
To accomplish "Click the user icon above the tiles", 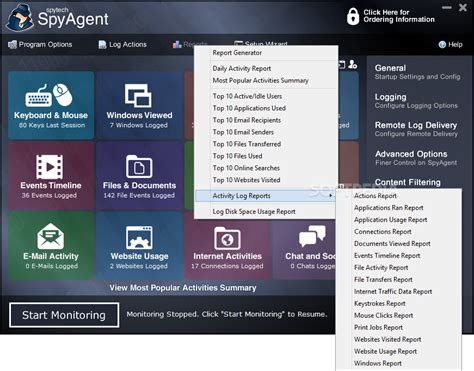I will 353,64.
